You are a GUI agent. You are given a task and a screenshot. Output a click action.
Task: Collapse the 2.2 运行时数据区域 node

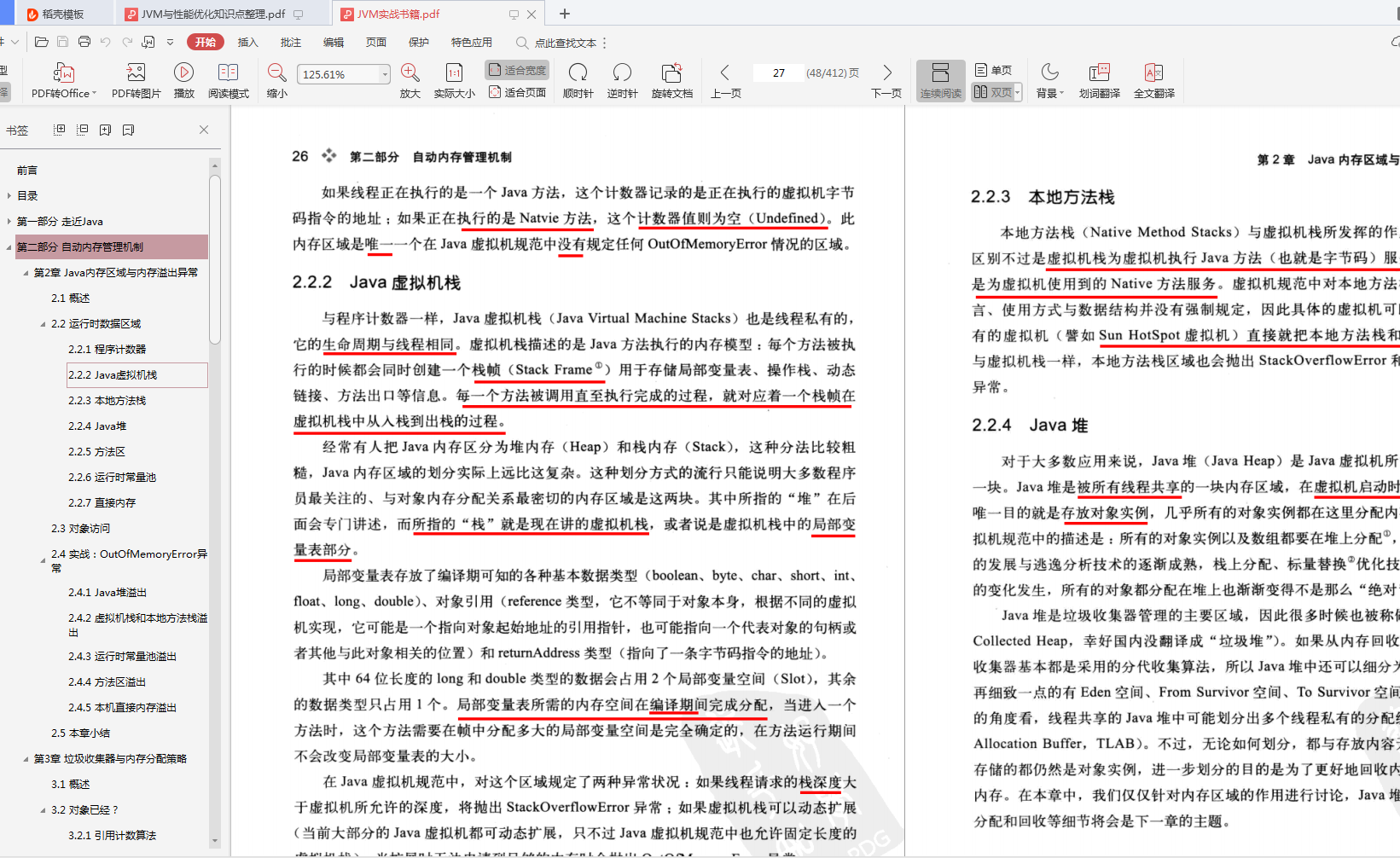tap(44, 324)
